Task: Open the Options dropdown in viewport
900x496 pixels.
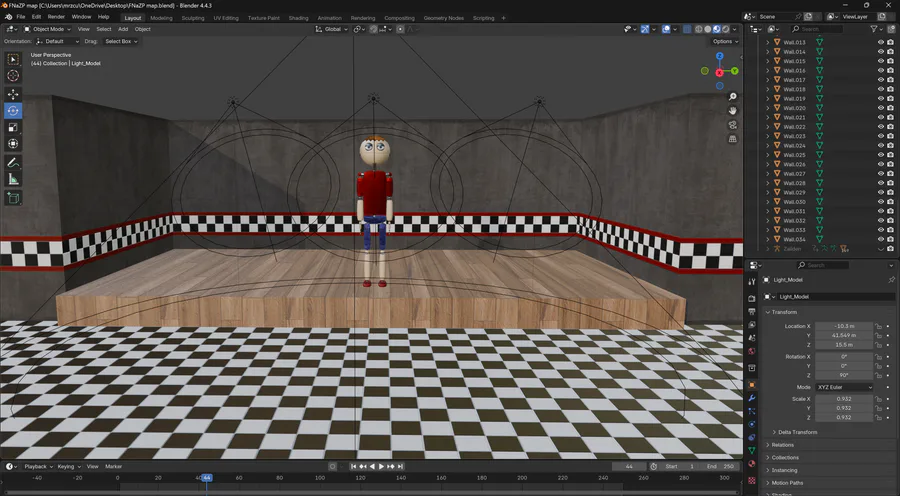Action: pyautogui.click(x=725, y=41)
